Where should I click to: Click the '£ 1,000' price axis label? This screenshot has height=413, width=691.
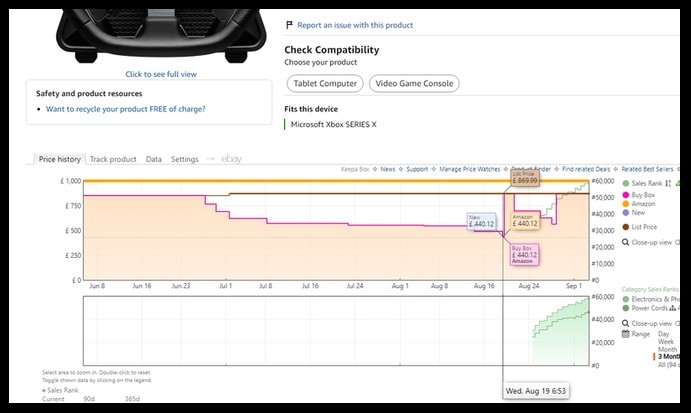pos(71,181)
